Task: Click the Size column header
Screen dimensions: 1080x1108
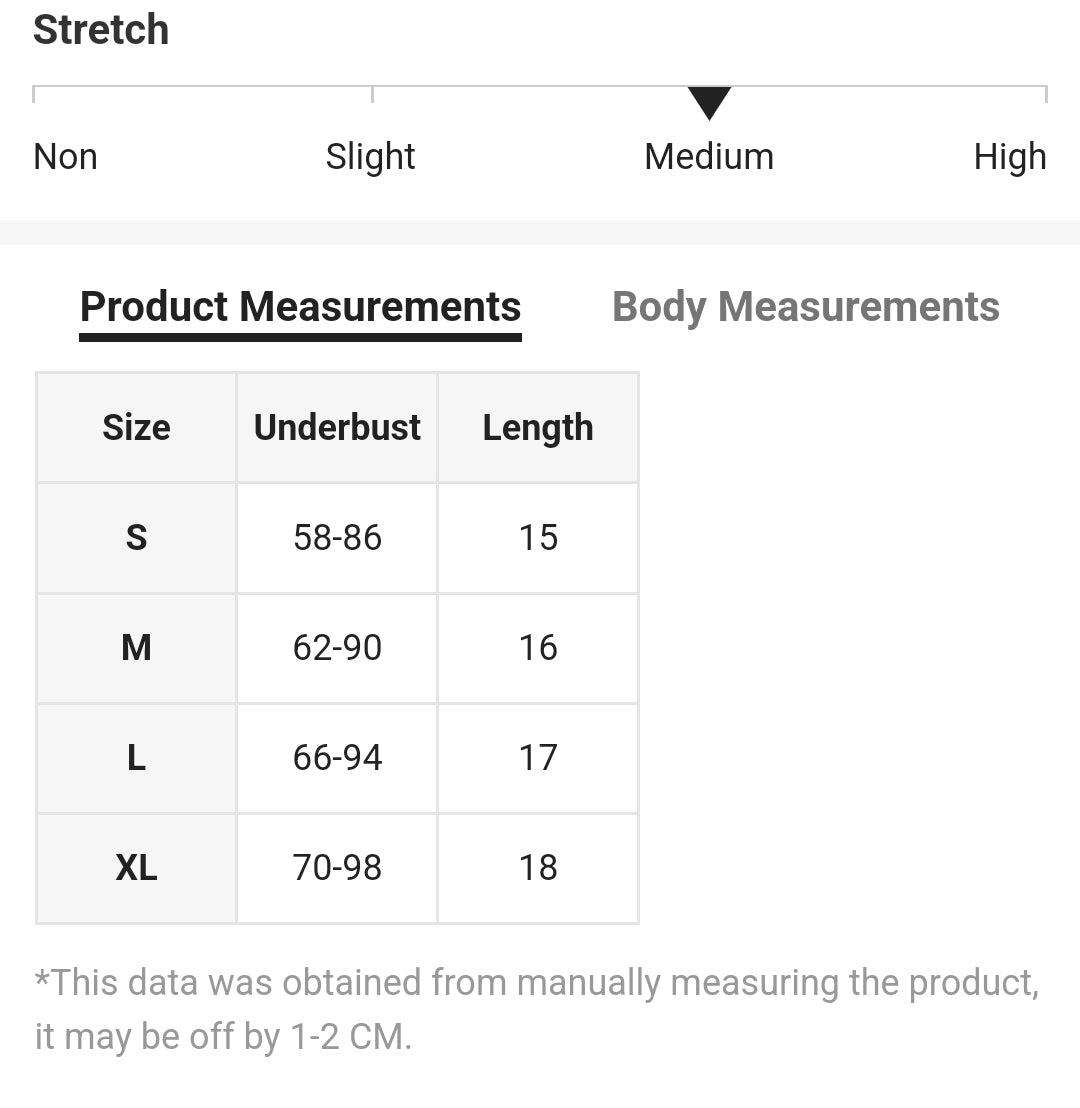Action: (136, 428)
